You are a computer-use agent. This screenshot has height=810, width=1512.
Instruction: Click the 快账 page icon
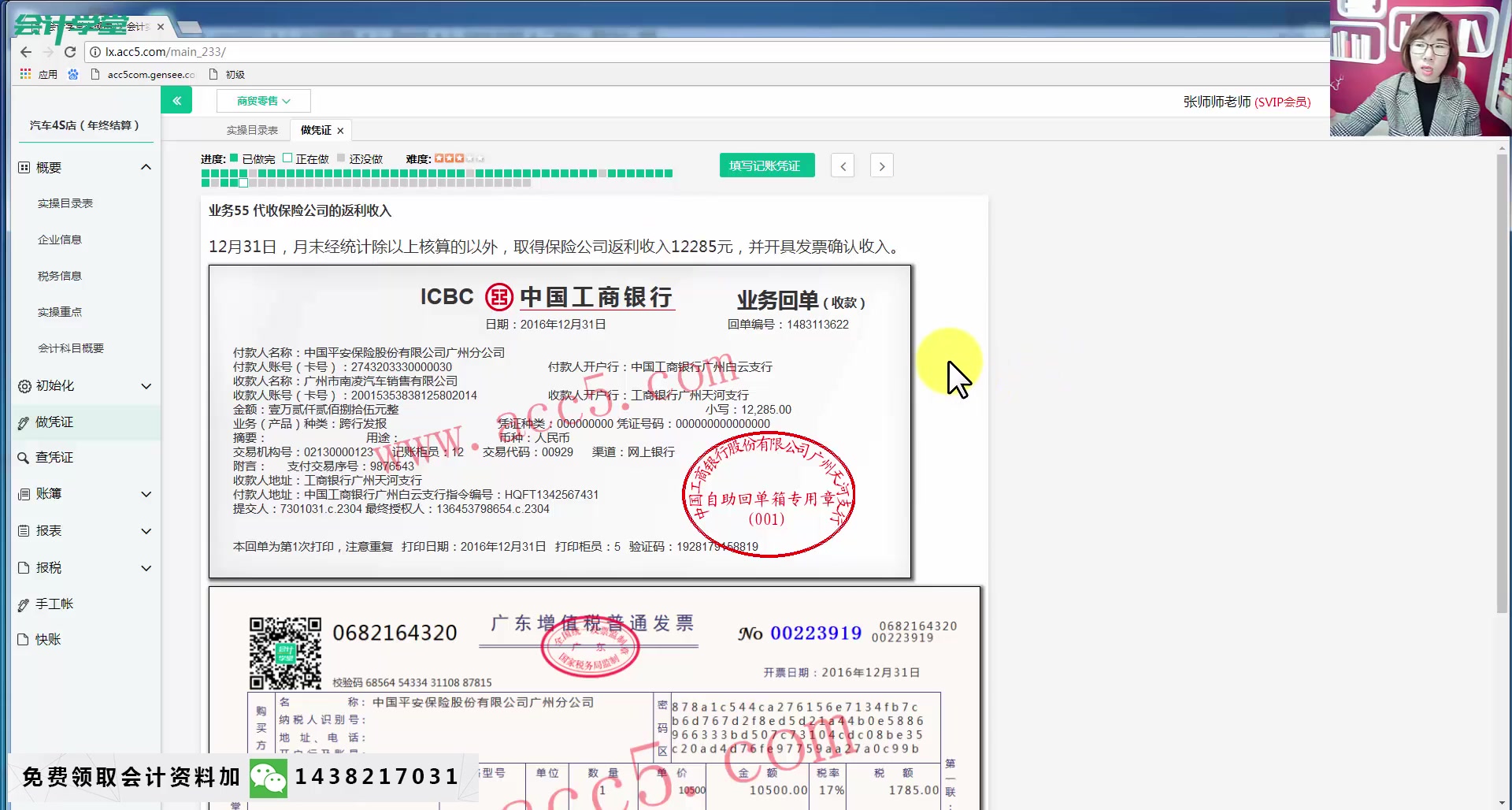[x=24, y=639]
